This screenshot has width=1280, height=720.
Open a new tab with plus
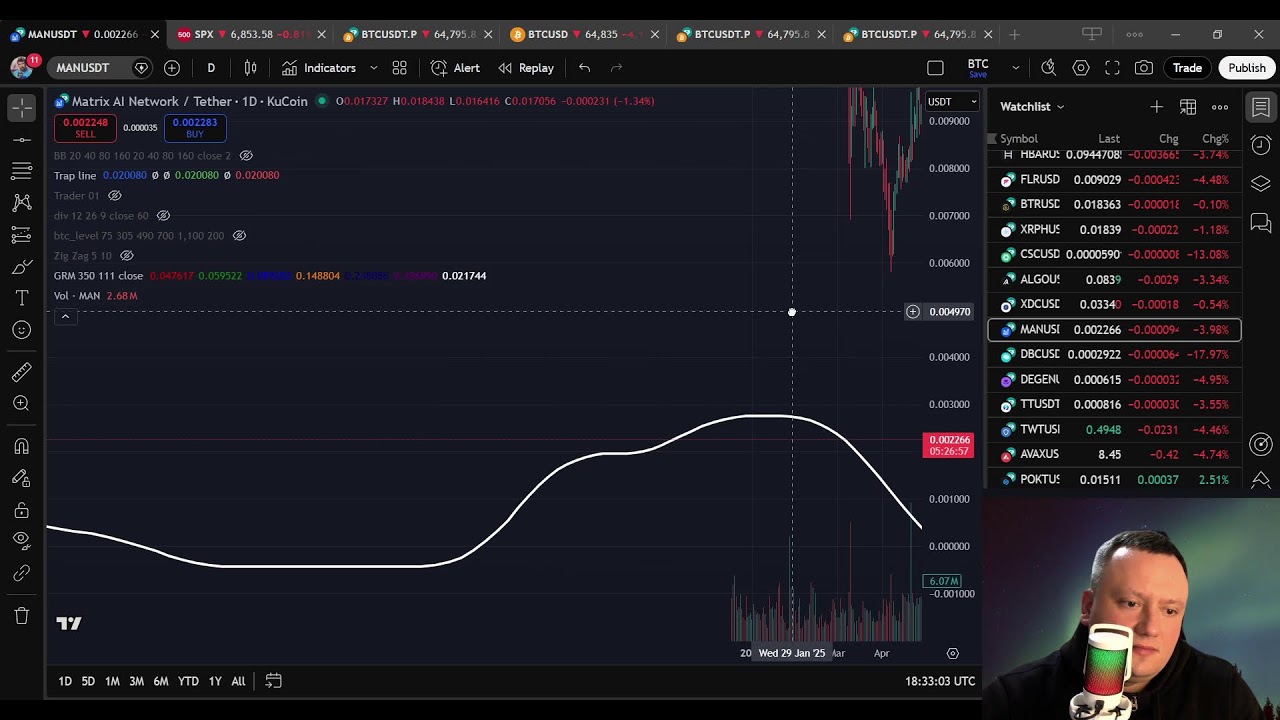coord(1014,34)
